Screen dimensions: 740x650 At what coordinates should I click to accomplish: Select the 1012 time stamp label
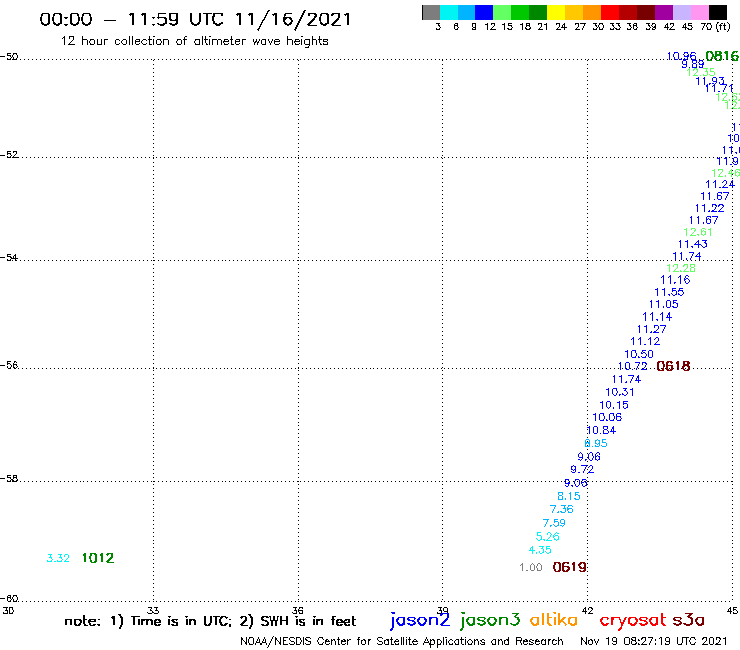(x=98, y=558)
